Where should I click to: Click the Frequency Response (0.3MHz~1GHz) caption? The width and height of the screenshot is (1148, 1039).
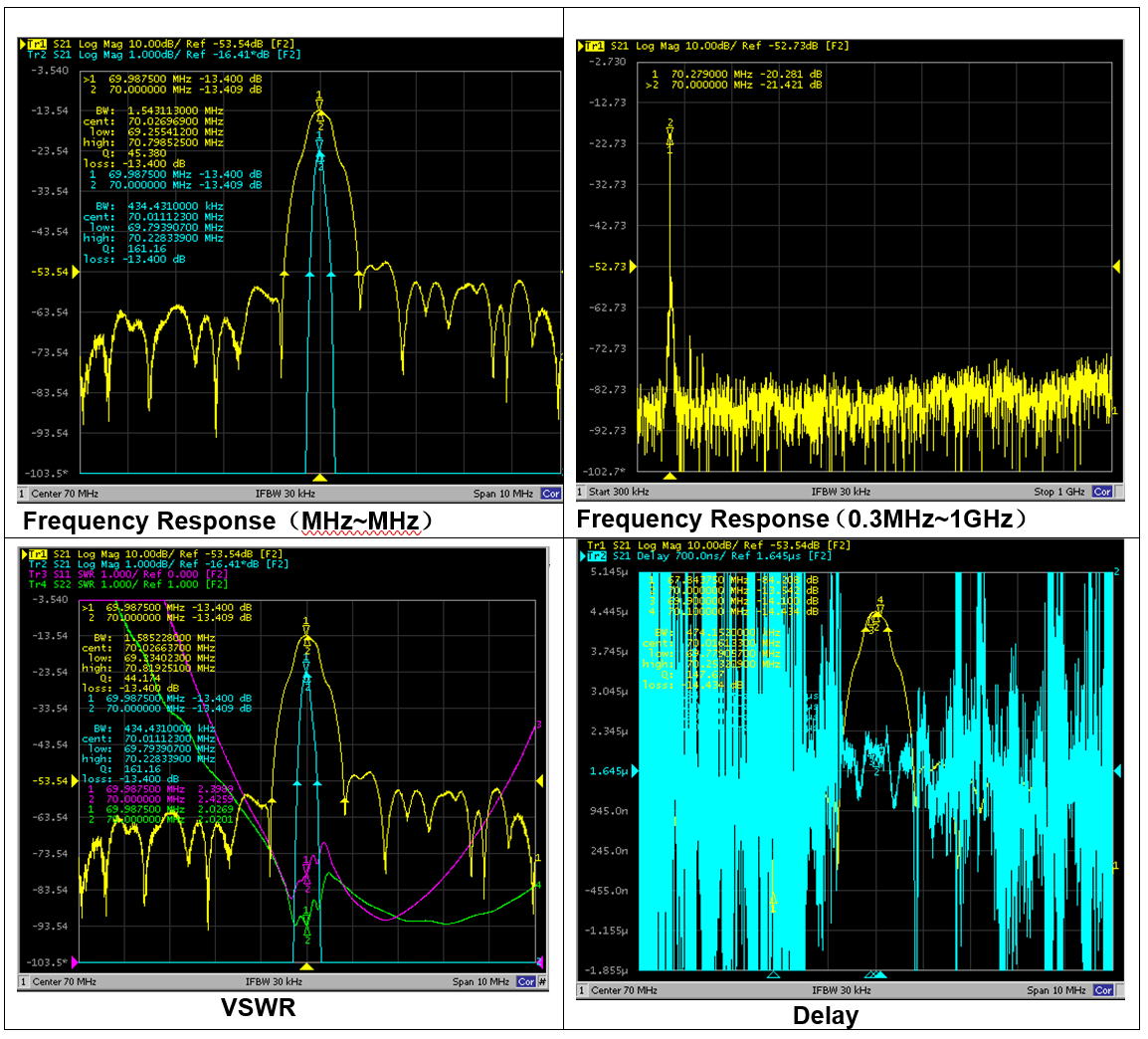(802, 519)
